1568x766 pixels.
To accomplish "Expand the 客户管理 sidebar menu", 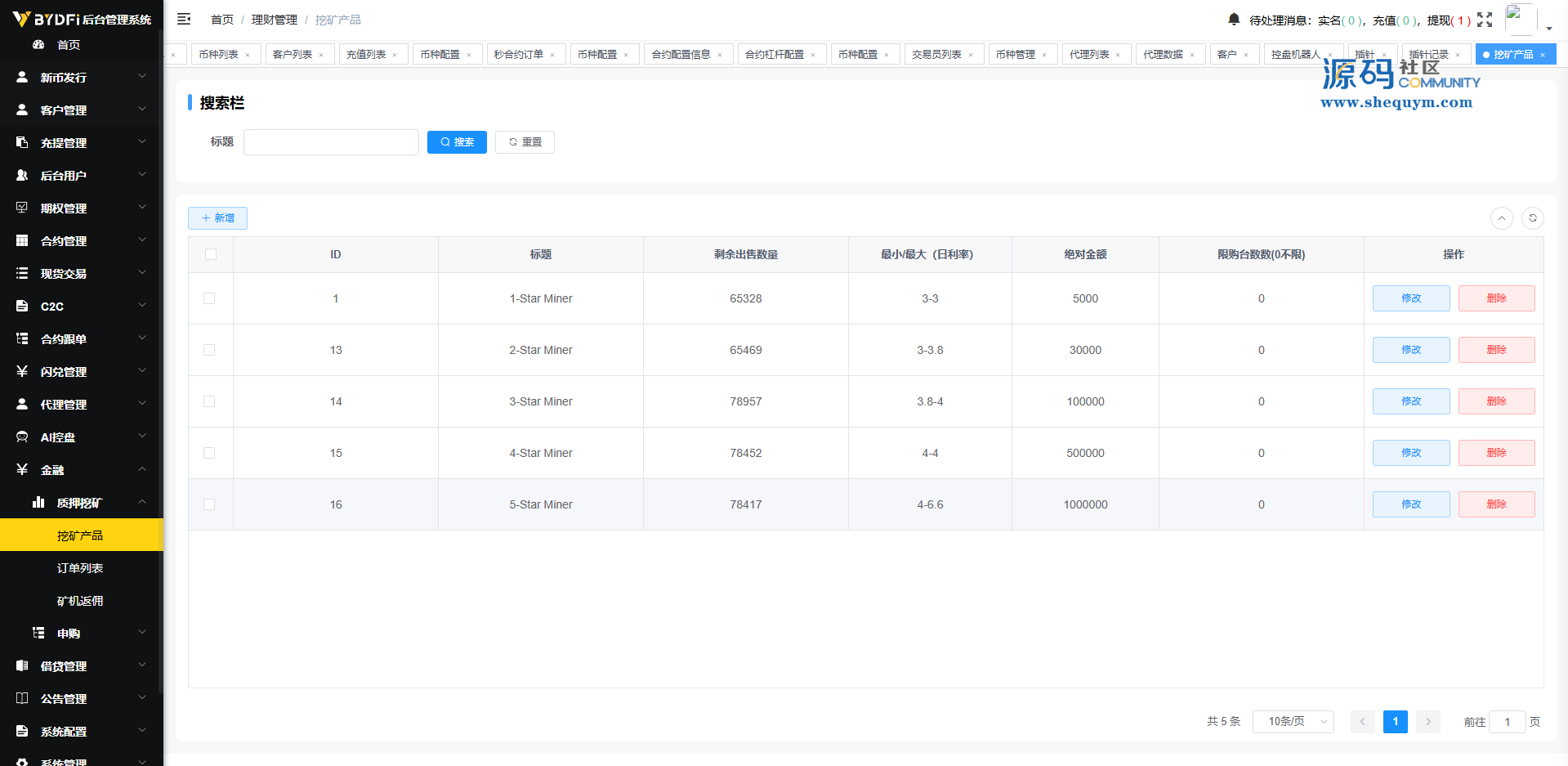I will click(82, 110).
